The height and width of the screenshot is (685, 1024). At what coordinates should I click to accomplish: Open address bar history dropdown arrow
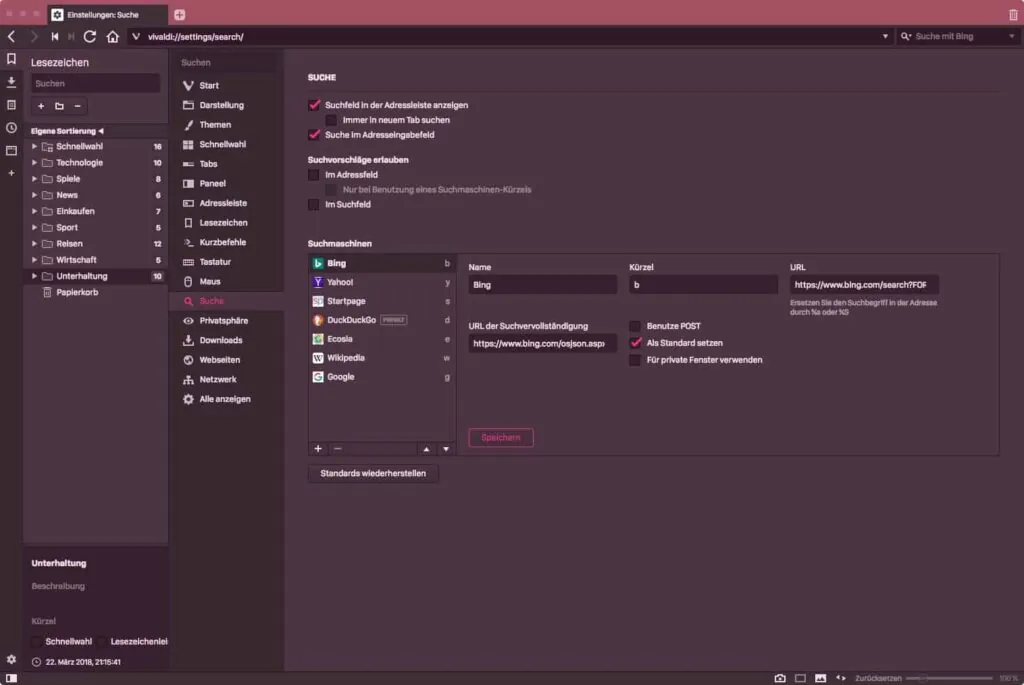[x=885, y=37]
